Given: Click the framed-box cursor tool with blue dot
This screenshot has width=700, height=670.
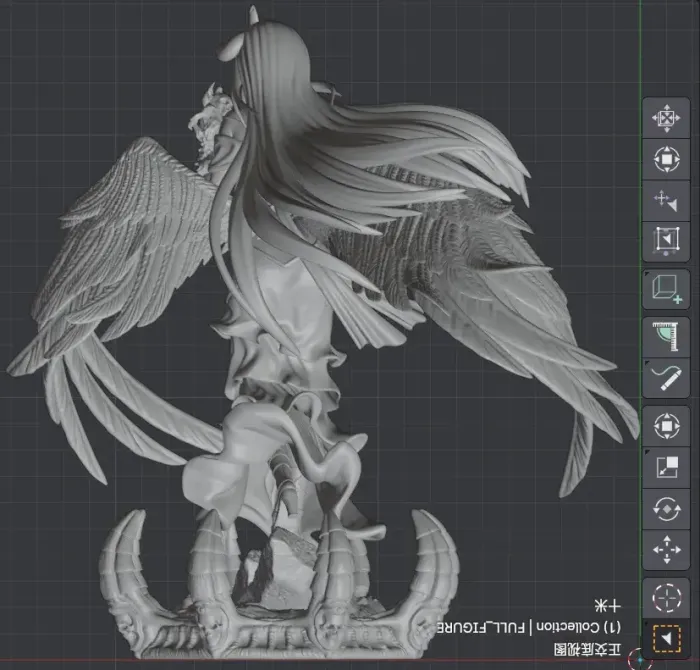Looking at the screenshot, I should coord(667,240).
